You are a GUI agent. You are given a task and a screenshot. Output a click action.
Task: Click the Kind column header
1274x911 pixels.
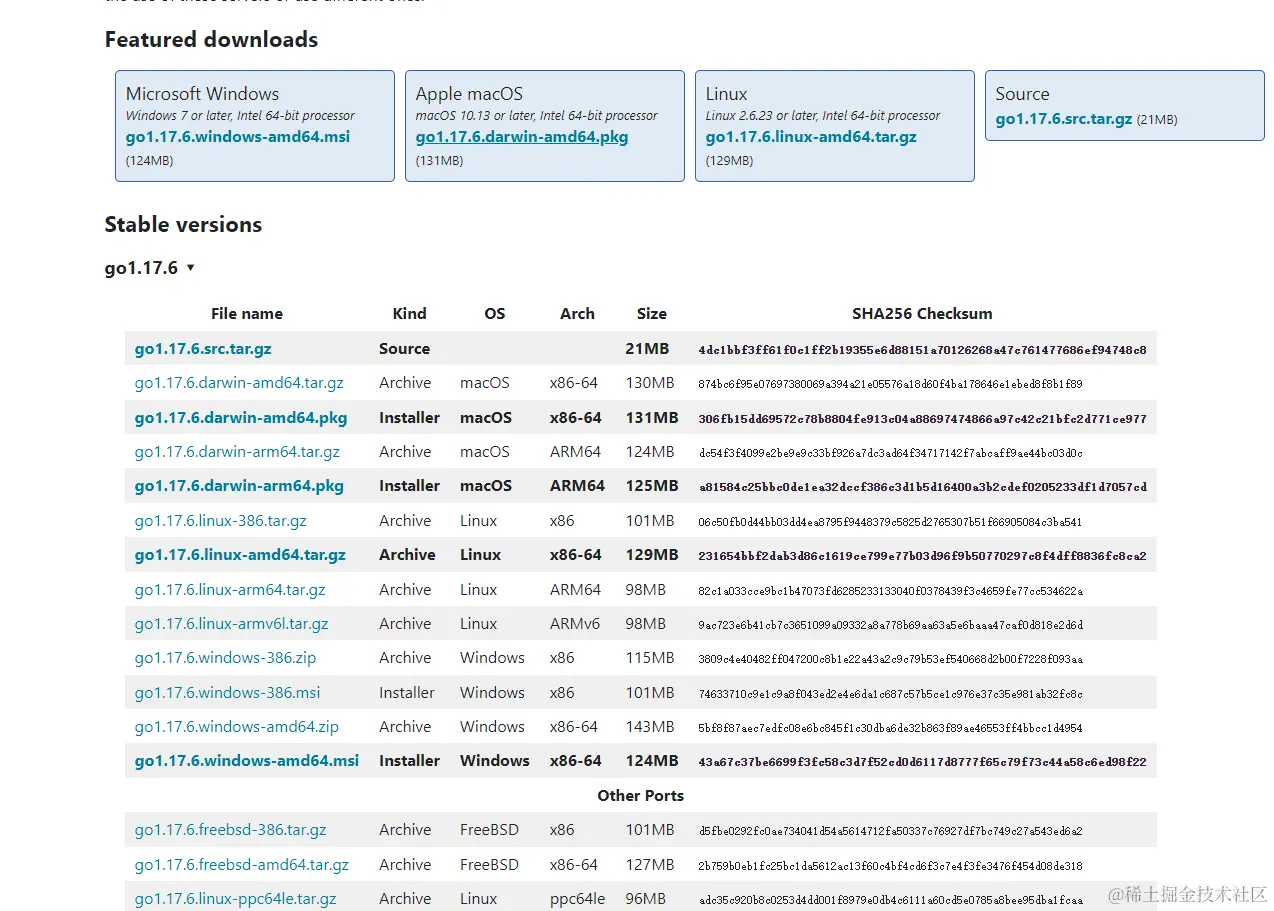click(409, 314)
